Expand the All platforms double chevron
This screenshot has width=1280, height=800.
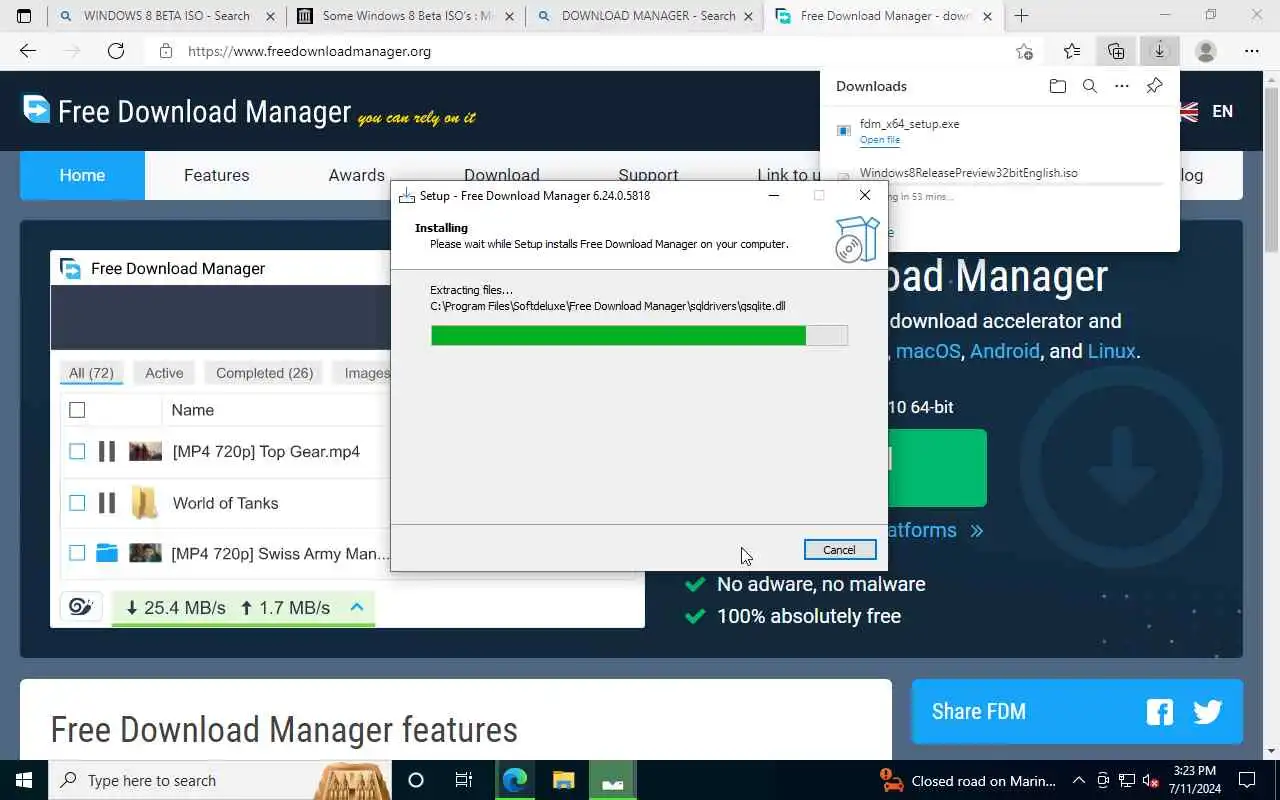(977, 531)
